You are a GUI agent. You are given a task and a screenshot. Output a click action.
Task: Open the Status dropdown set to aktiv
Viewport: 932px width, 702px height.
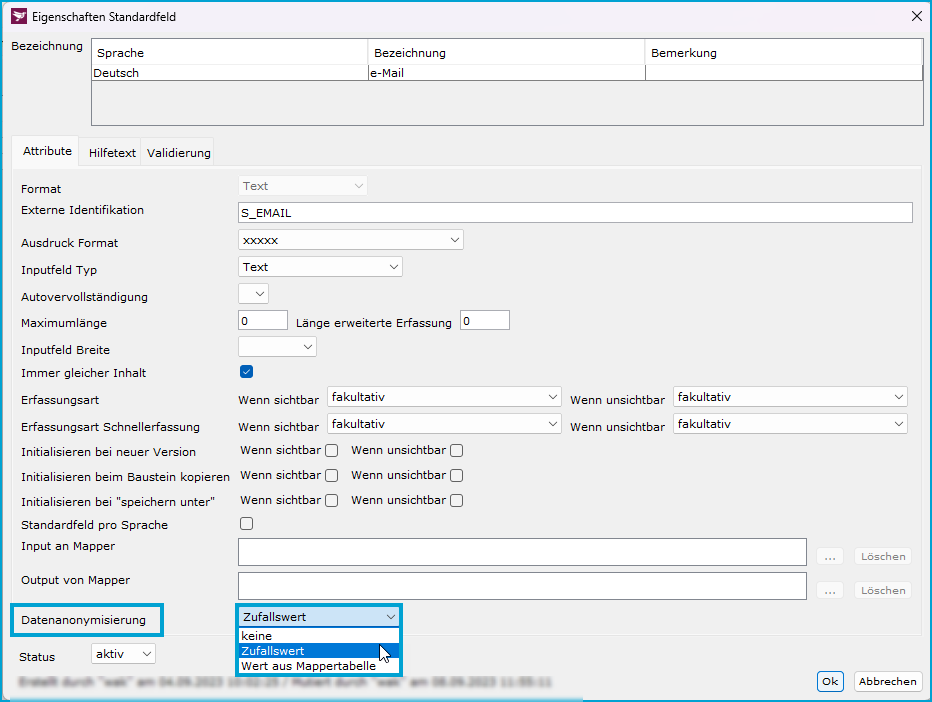click(x=124, y=654)
